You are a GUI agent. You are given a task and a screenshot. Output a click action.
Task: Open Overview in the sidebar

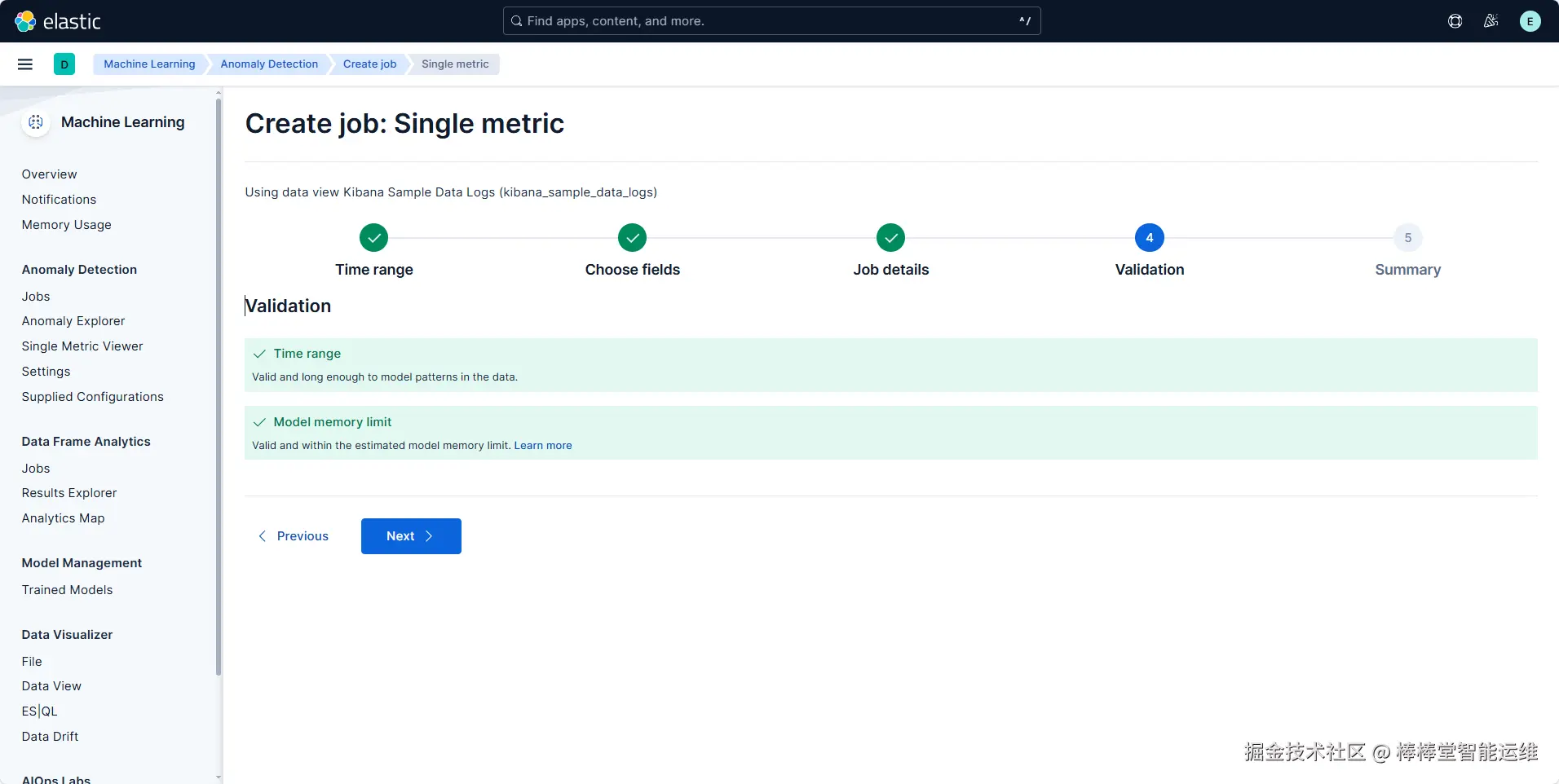[x=50, y=174]
